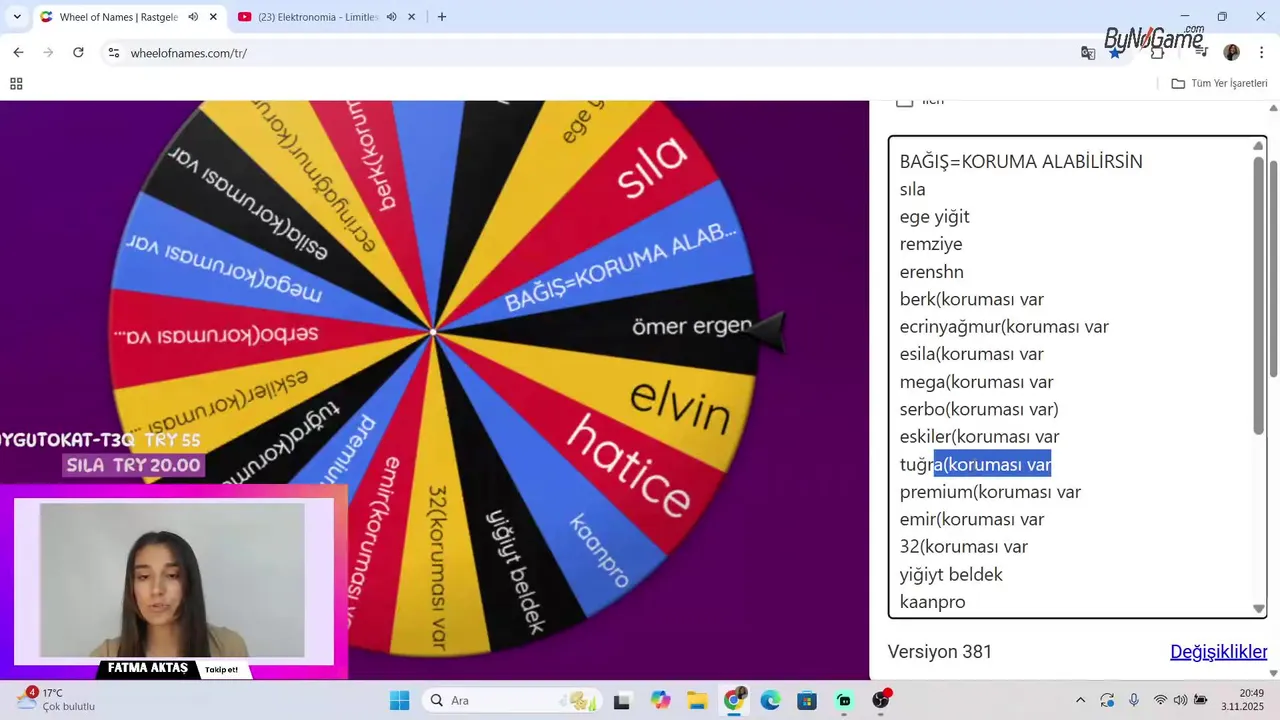The image size is (1280, 720).
Task: Click the eskiler(koruması var entry
Action: click(x=979, y=437)
